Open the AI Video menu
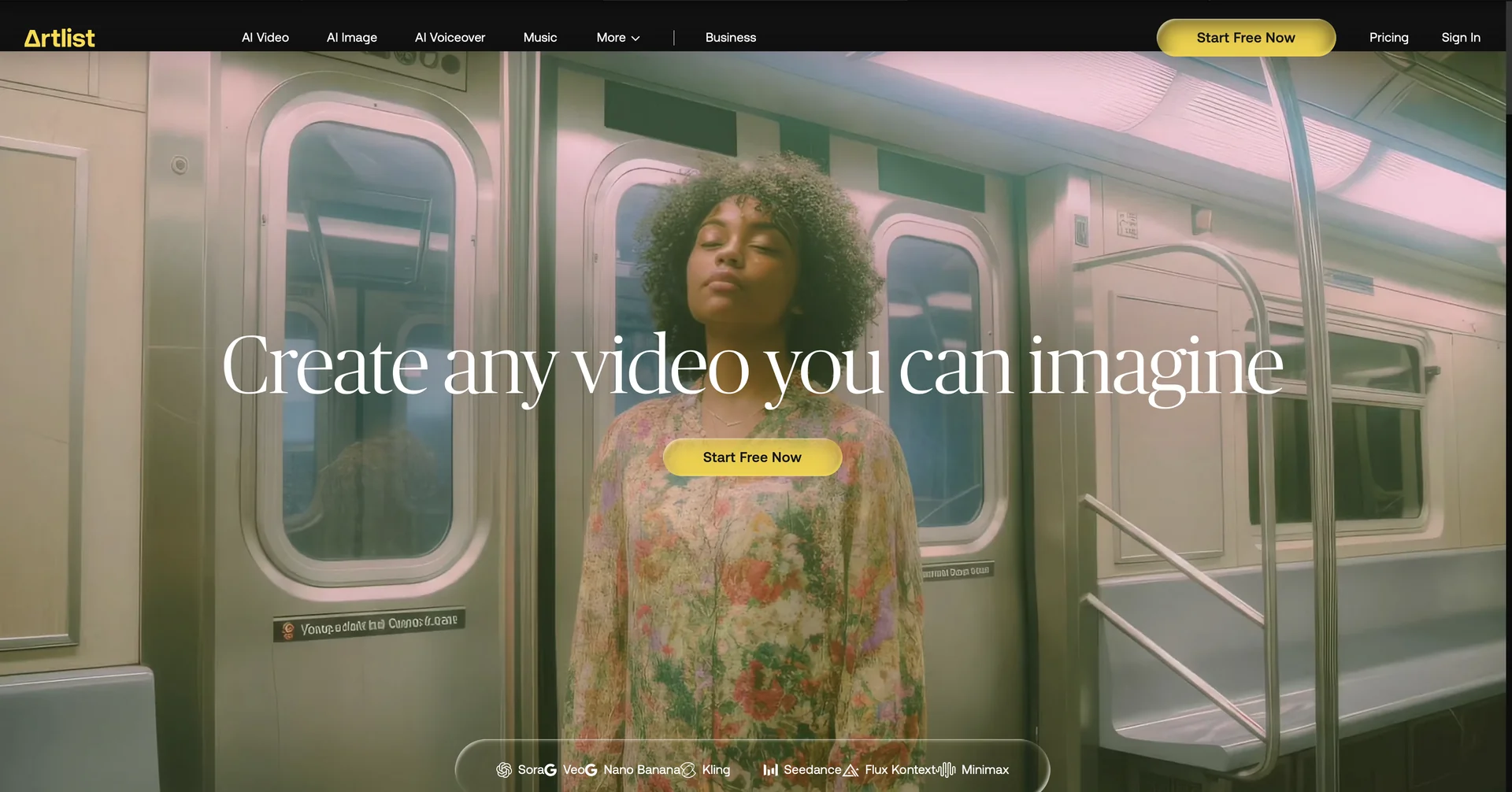 [x=265, y=38]
